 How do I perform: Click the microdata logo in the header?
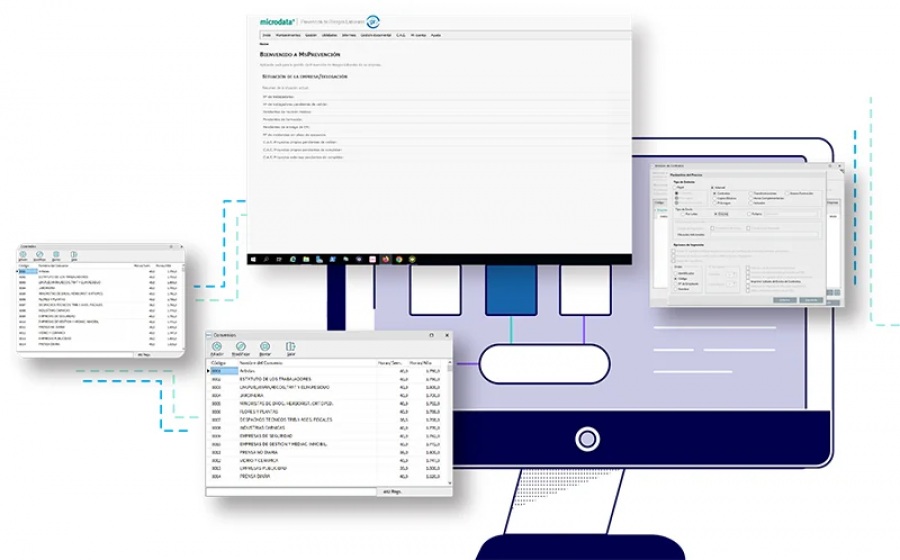coord(276,19)
